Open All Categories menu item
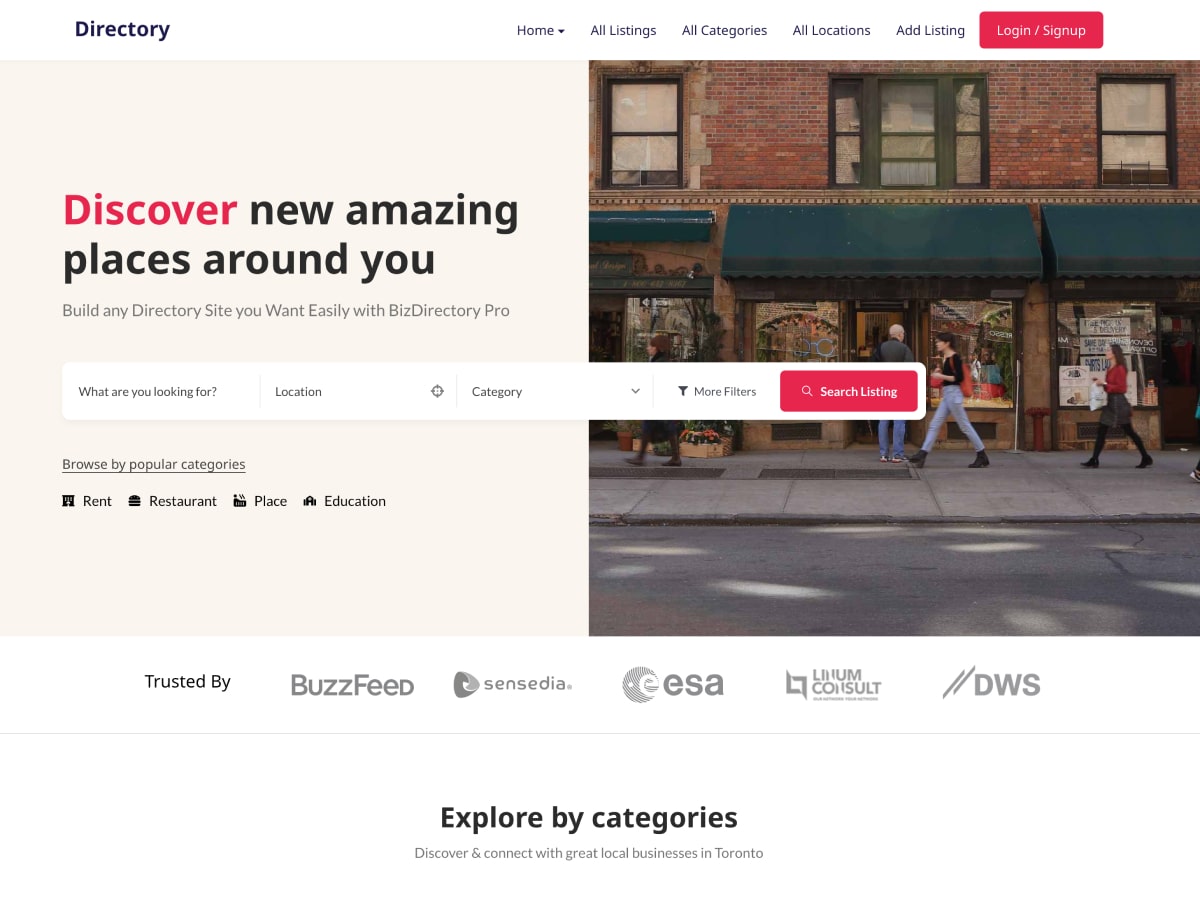Viewport: 1200px width, 899px height. coord(725,30)
